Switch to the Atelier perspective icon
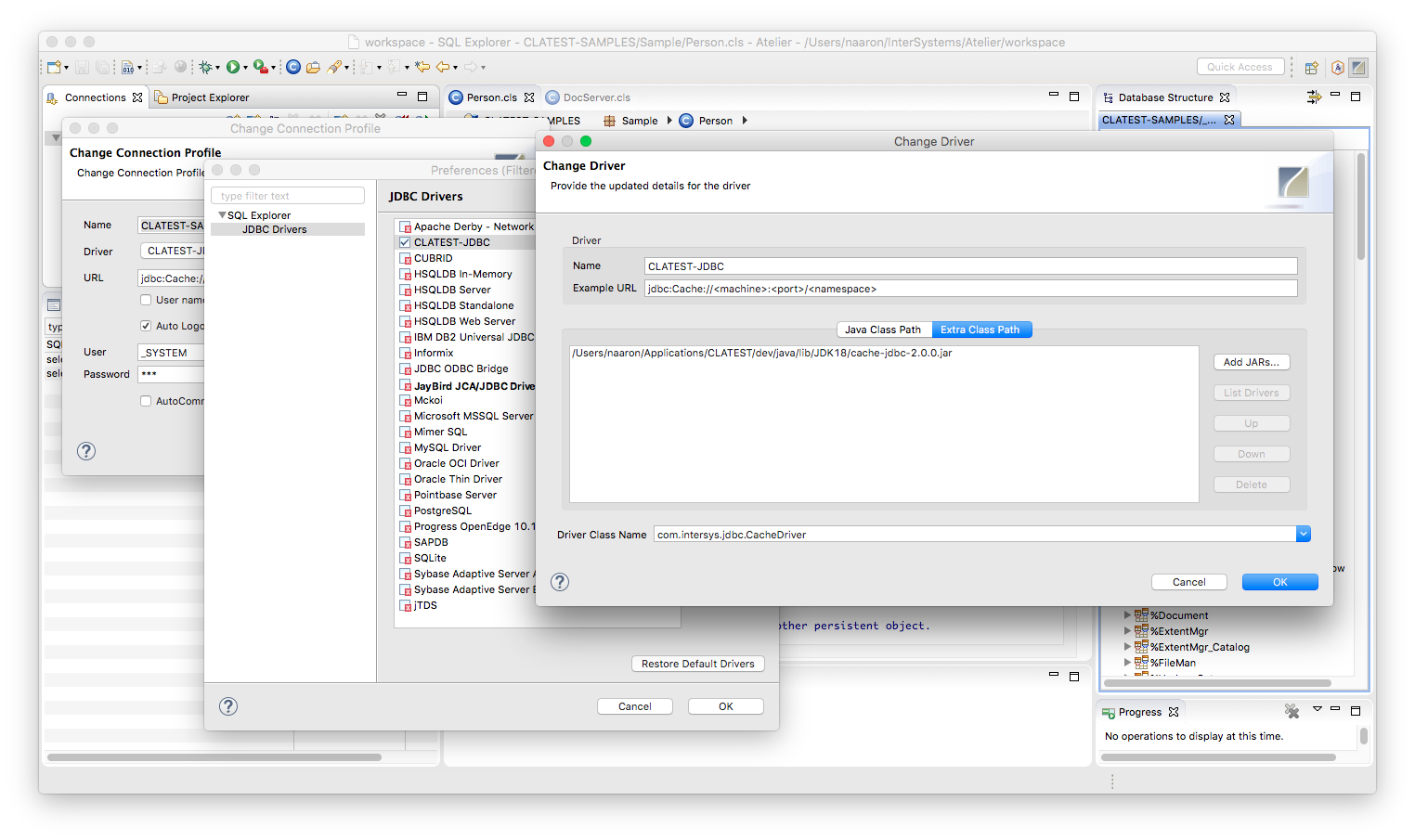 pyautogui.click(x=1338, y=67)
